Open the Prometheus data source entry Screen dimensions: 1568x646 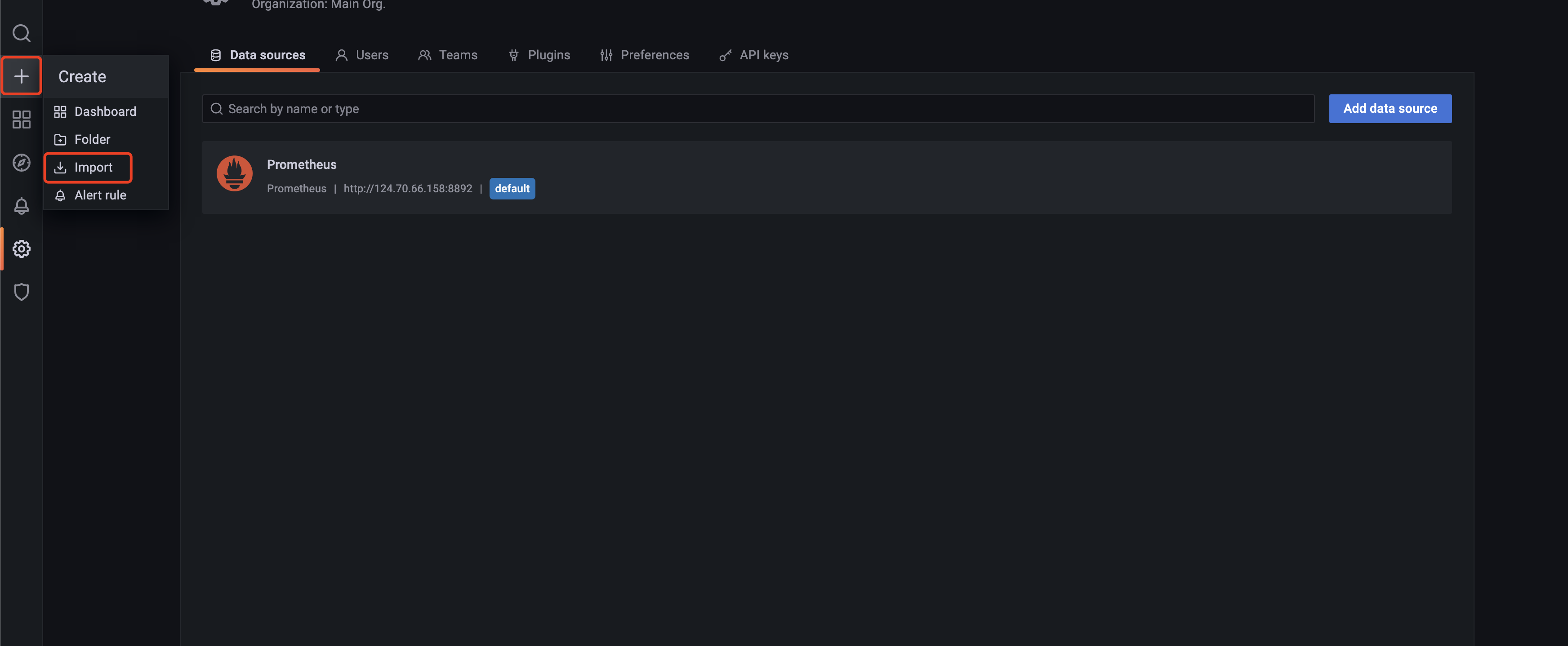tap(302, 164)
